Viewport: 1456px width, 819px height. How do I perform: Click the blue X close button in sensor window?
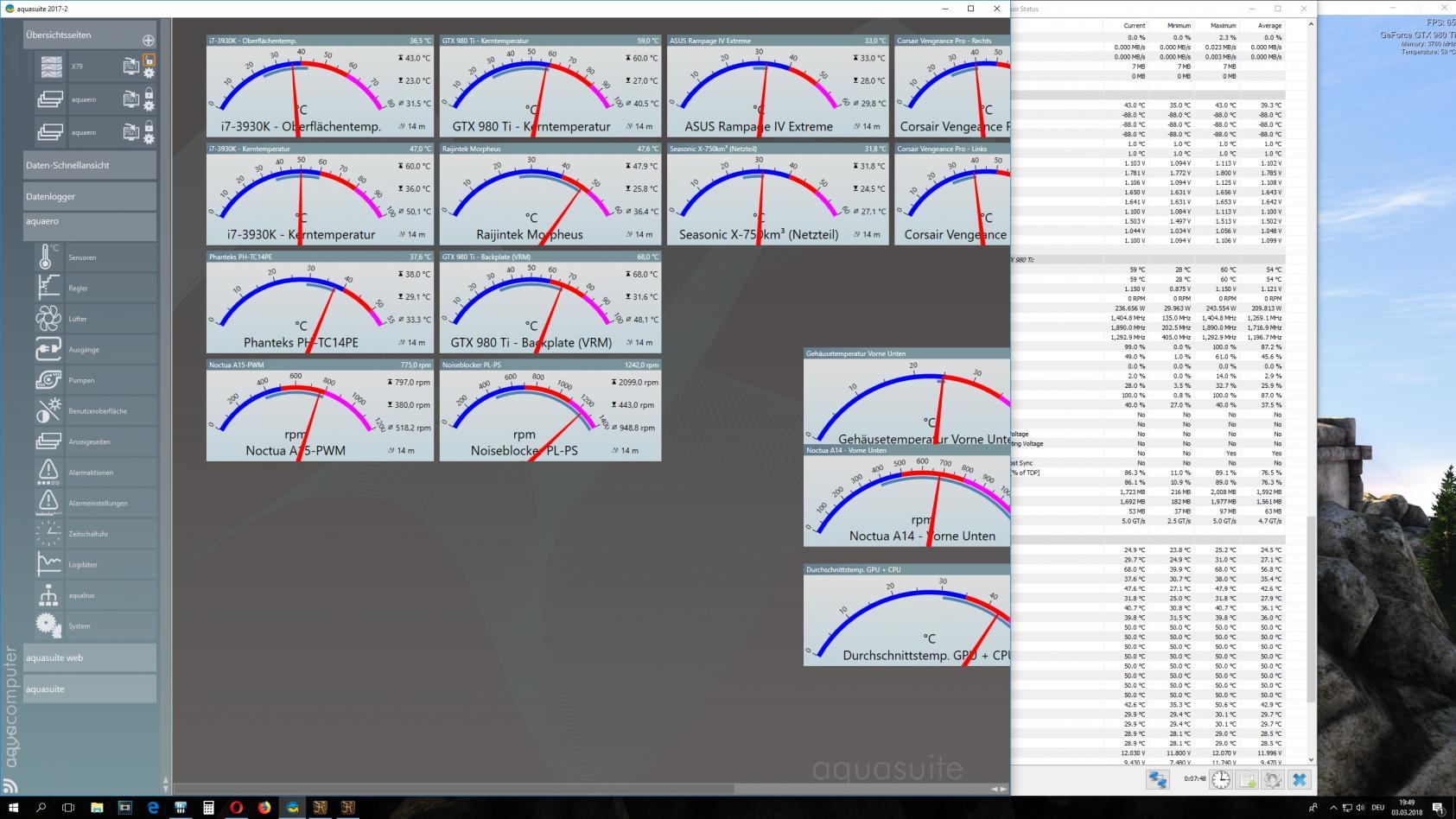[1299, 779]
